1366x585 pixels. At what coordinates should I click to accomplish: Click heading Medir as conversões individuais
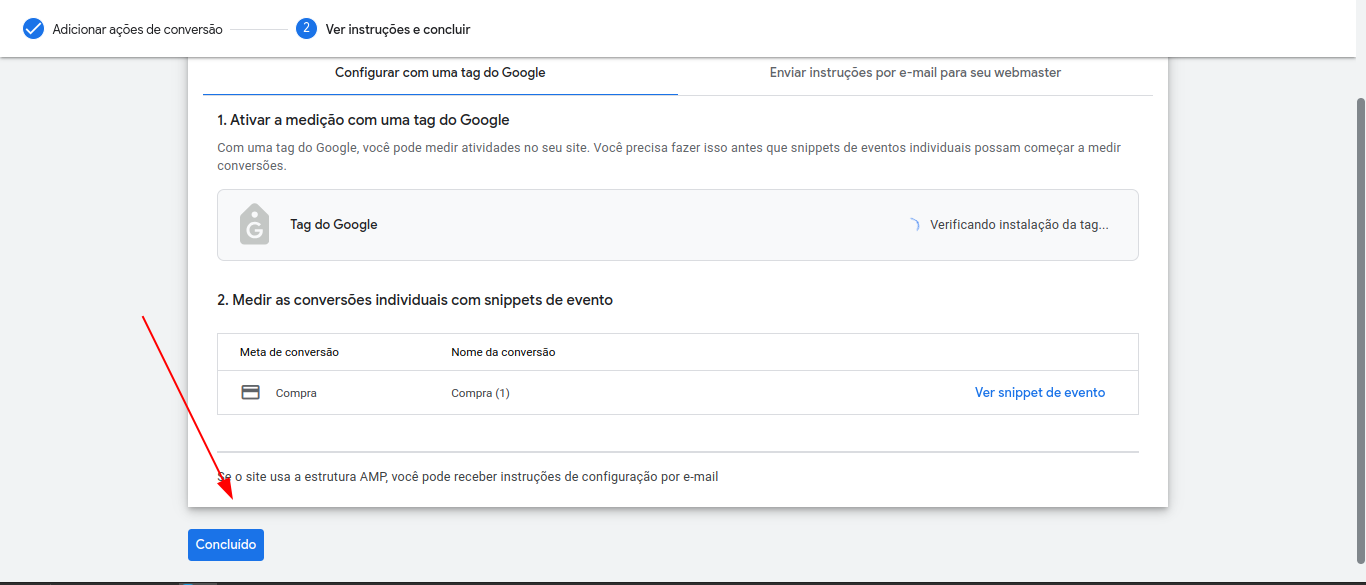point(415,300)
